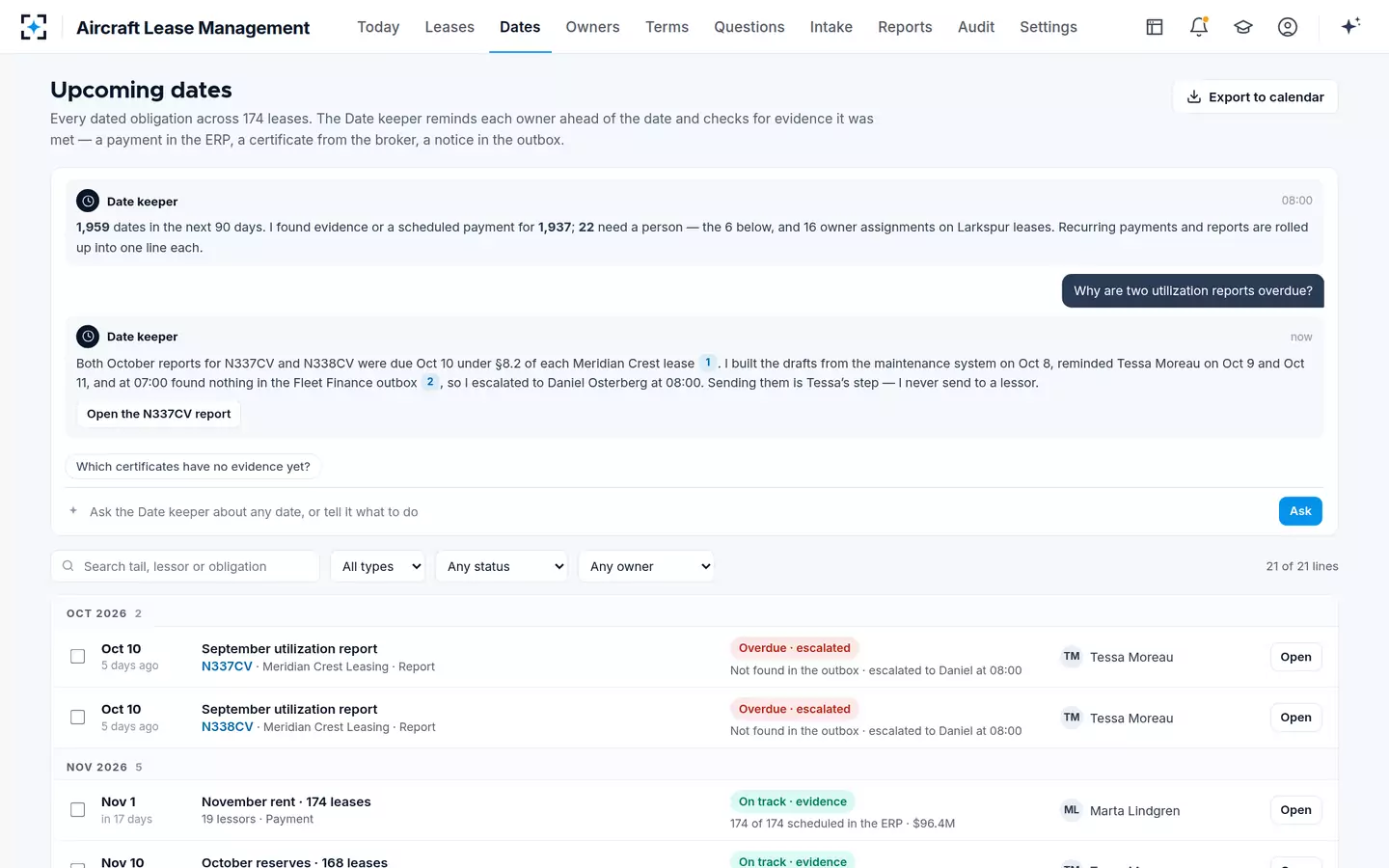Open the Intake tab
The width and height of the screenshot is (1389, 868).
(x=831, y=27)
